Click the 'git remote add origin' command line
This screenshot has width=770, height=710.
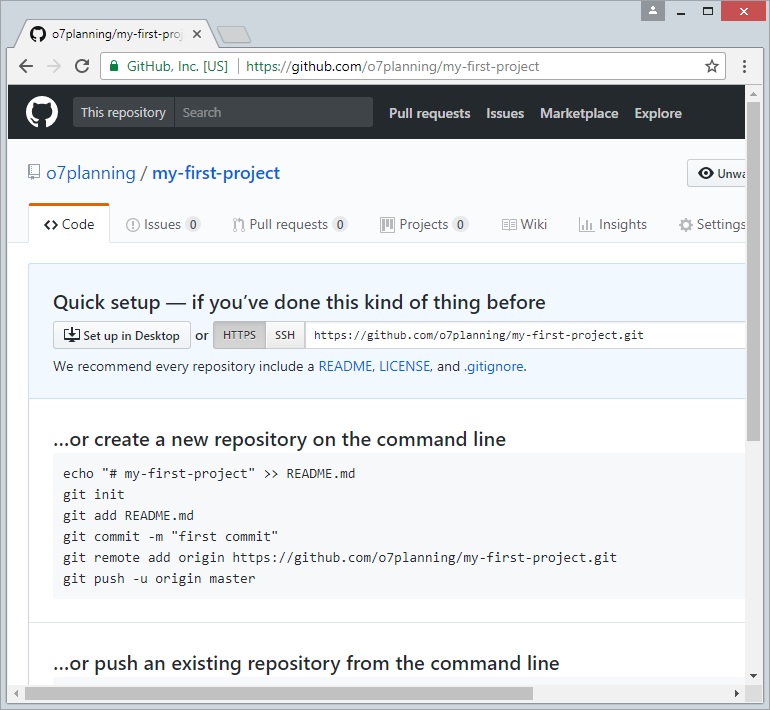point(340,558)
